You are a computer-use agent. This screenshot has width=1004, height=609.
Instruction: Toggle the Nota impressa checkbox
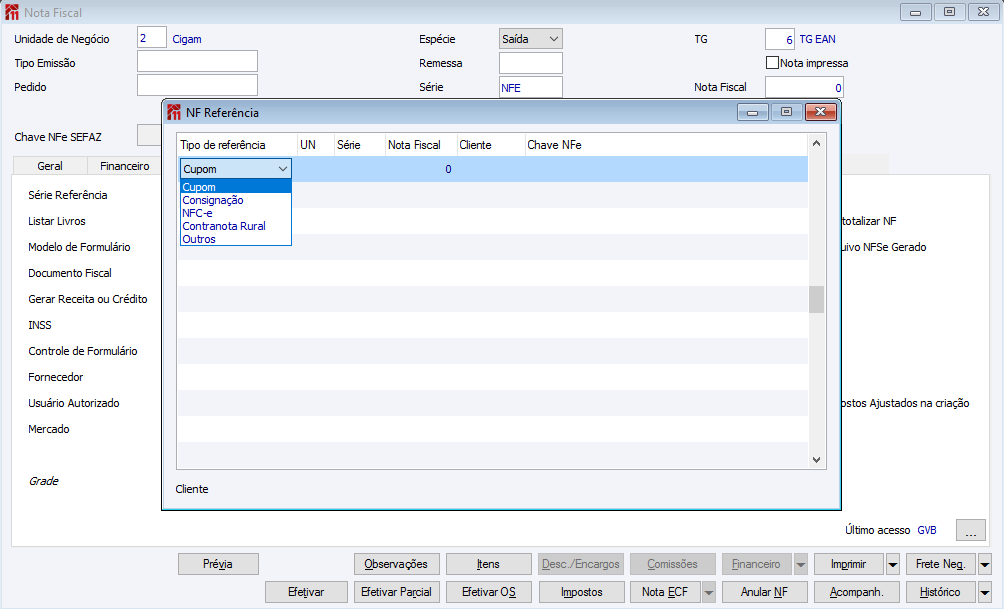pyautogui.click(x=772, y=63)
